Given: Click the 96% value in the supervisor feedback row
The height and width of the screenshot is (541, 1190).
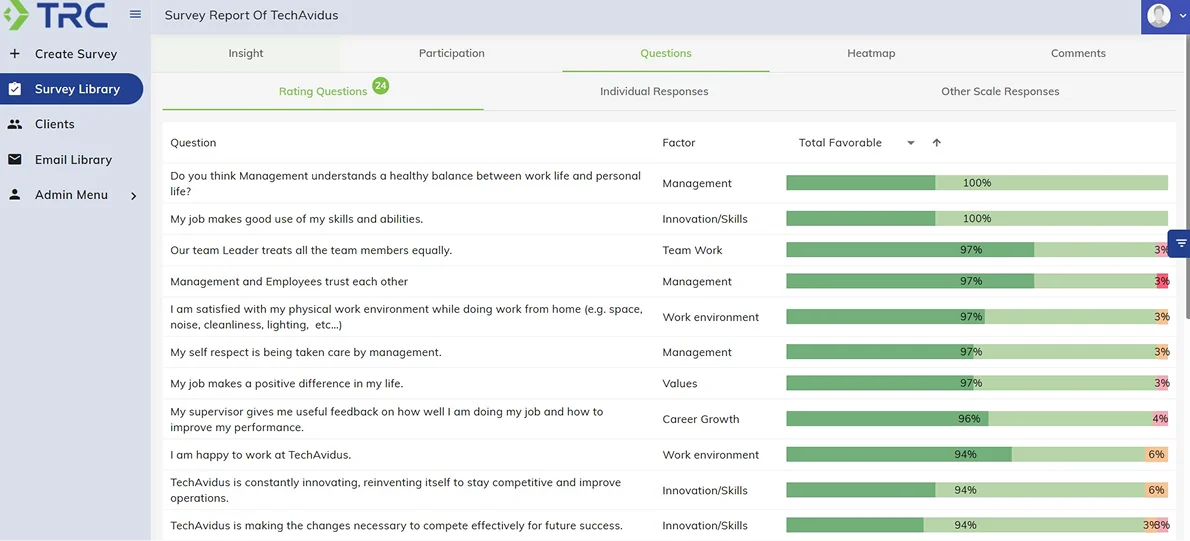Looking at the screenshot, I should [969, 419].
